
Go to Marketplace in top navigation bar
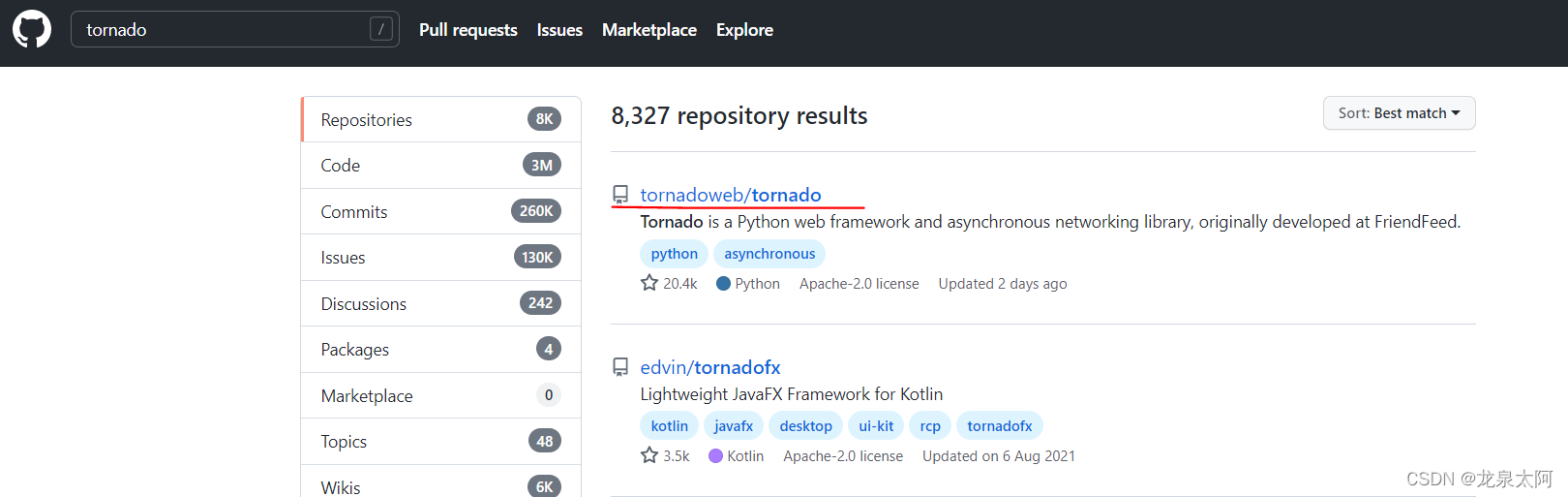click(x=649, y=30)
